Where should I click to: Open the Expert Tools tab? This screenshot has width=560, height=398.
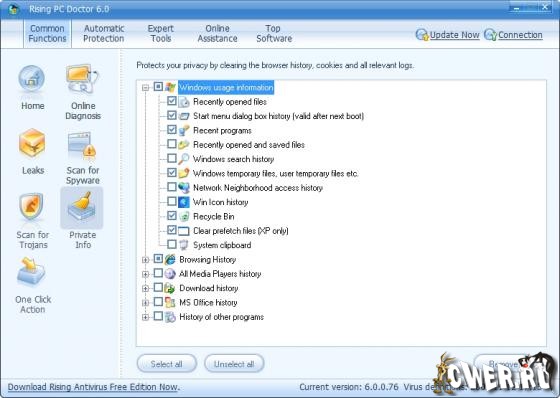coord(161,34)
